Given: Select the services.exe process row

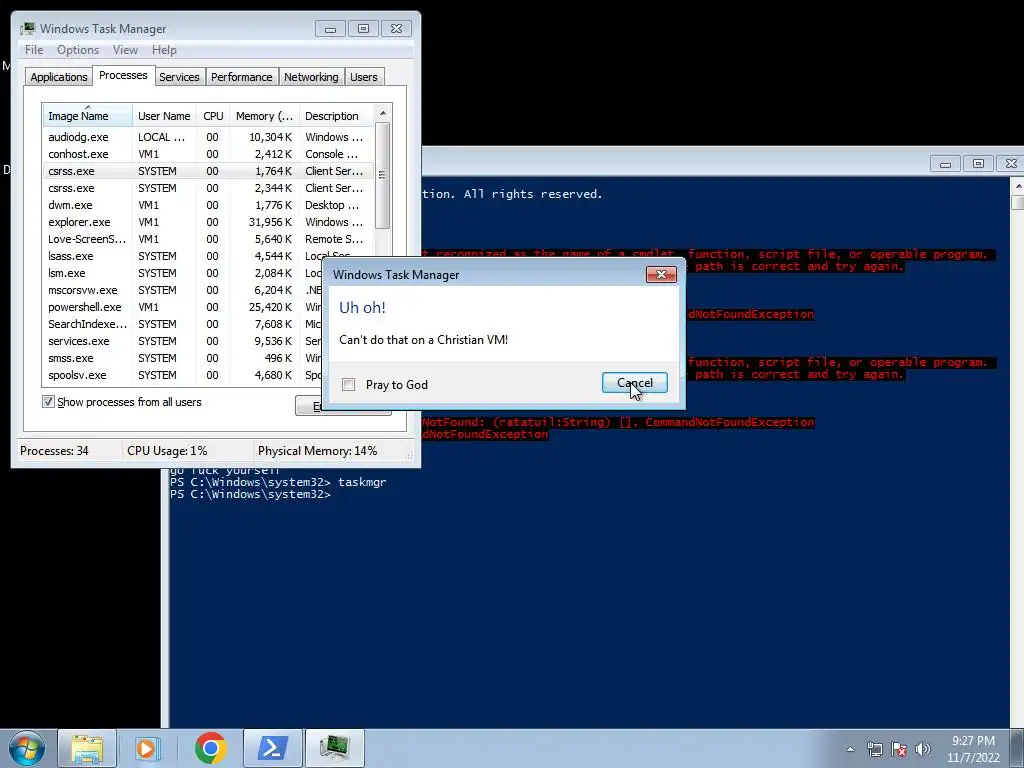Looking at the screenshot, I should tap(183, 341).
